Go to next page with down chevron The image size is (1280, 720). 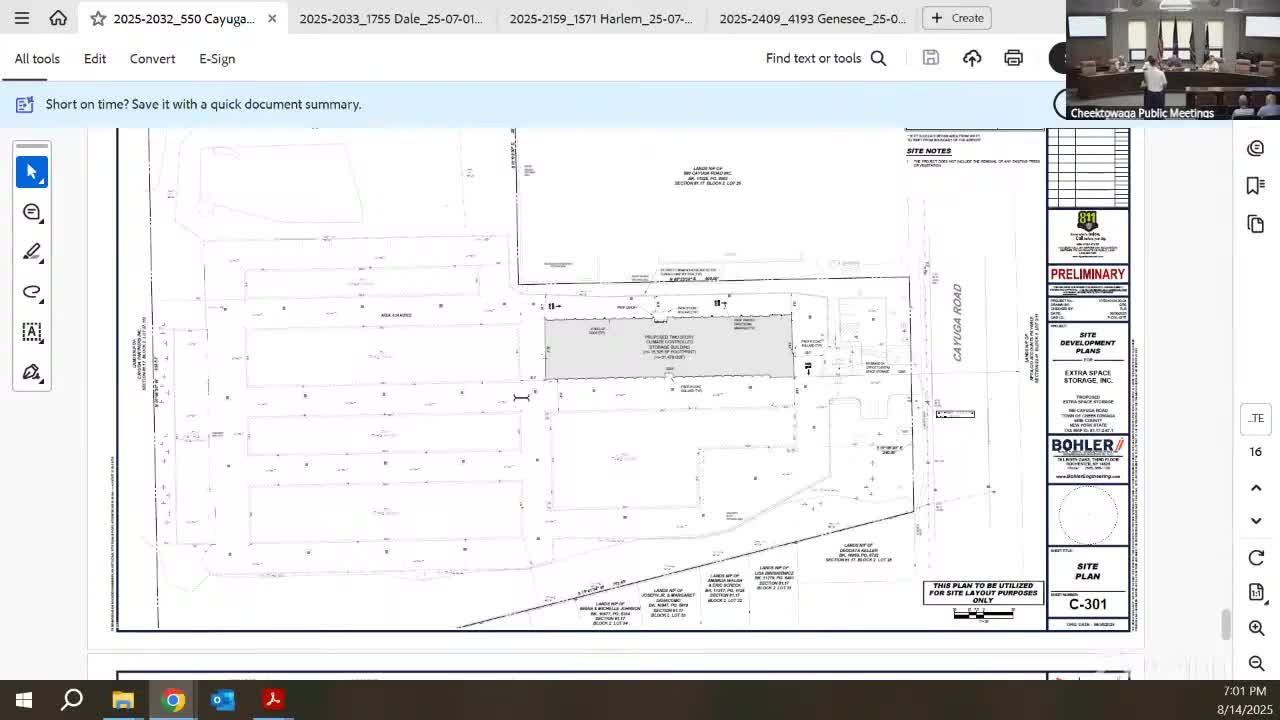tap(1256, 521)
